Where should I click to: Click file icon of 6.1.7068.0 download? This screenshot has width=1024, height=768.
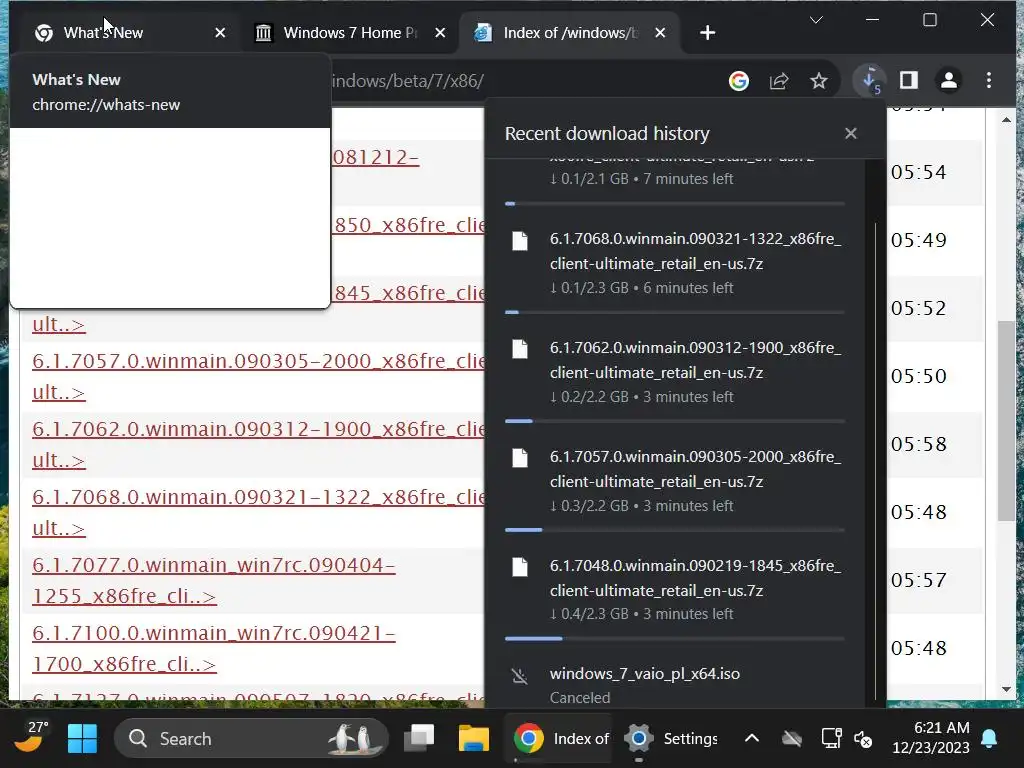(520, 240)
